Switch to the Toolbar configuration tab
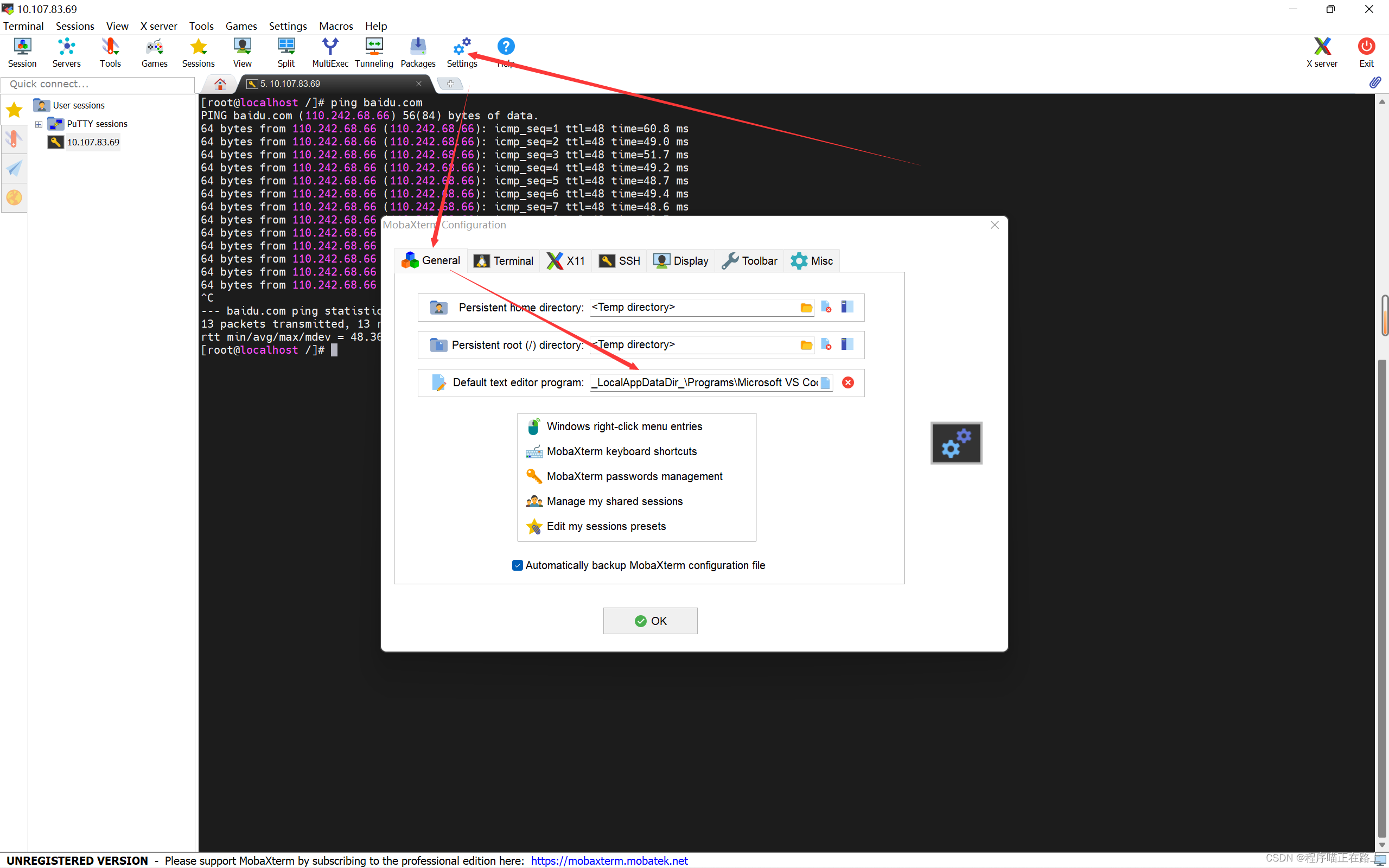 750,261
